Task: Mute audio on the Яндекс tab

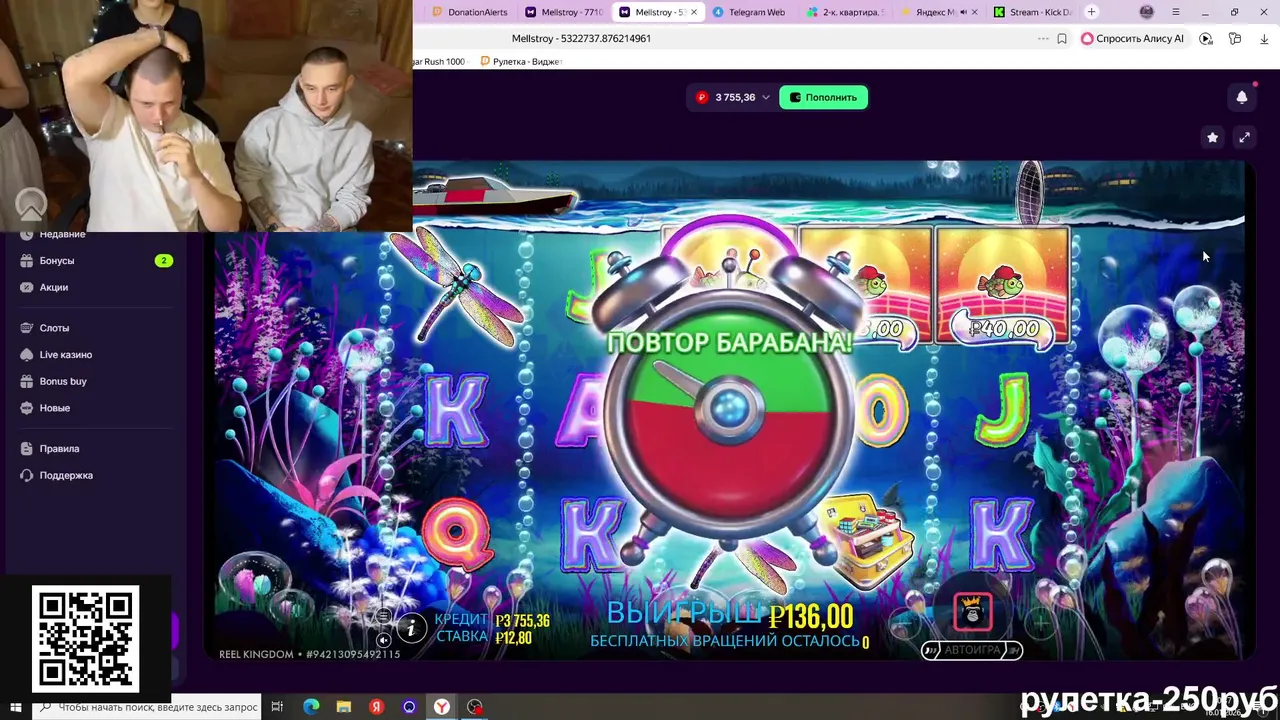Action: 964,12
